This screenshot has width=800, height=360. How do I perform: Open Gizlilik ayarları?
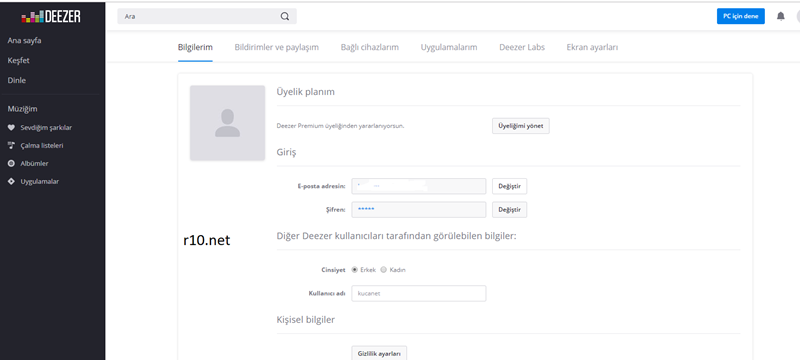379,353
